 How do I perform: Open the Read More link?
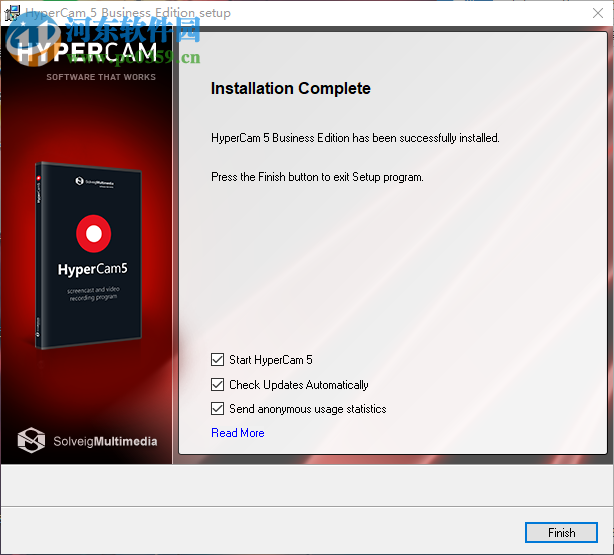(x=238, y=433)
